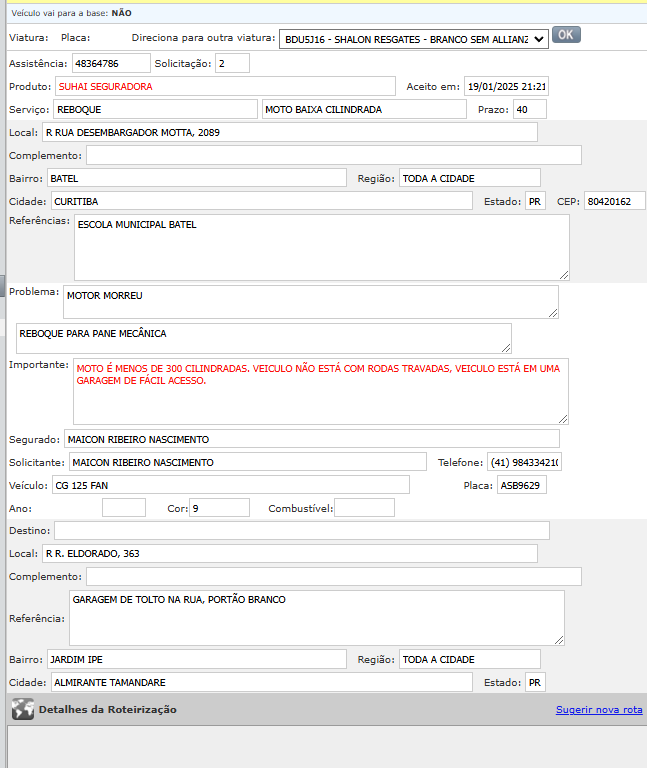Click the Veículo field CG 125 FAN

click(x=230, y=485)
